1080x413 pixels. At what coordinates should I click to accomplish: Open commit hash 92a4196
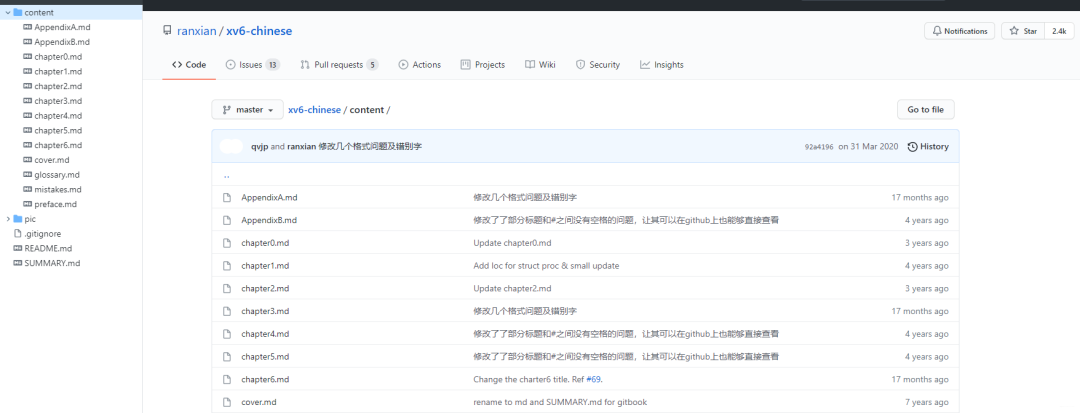click(x=819, y=147)
